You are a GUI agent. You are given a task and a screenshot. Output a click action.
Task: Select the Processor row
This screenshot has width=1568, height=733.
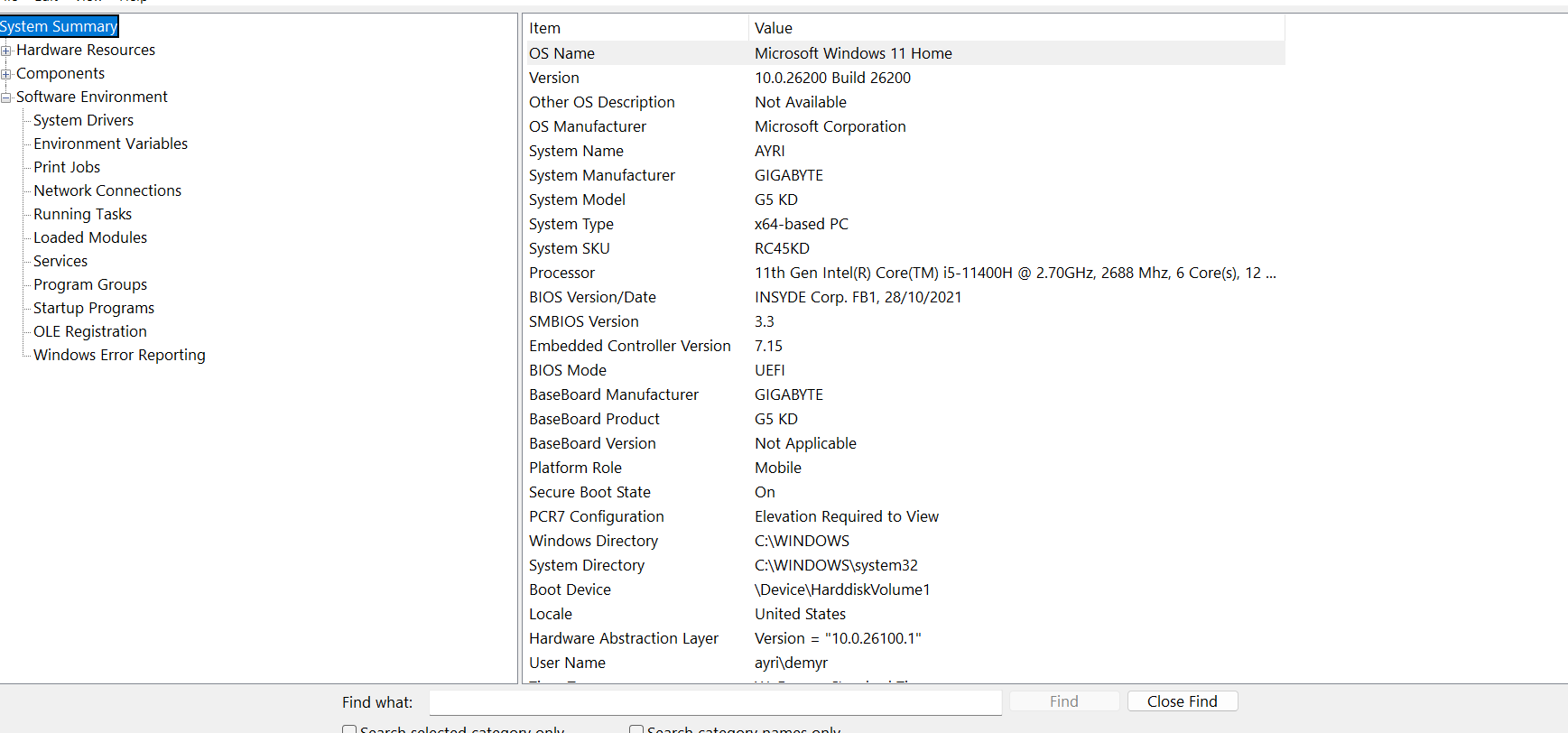(x=905, y=273)
